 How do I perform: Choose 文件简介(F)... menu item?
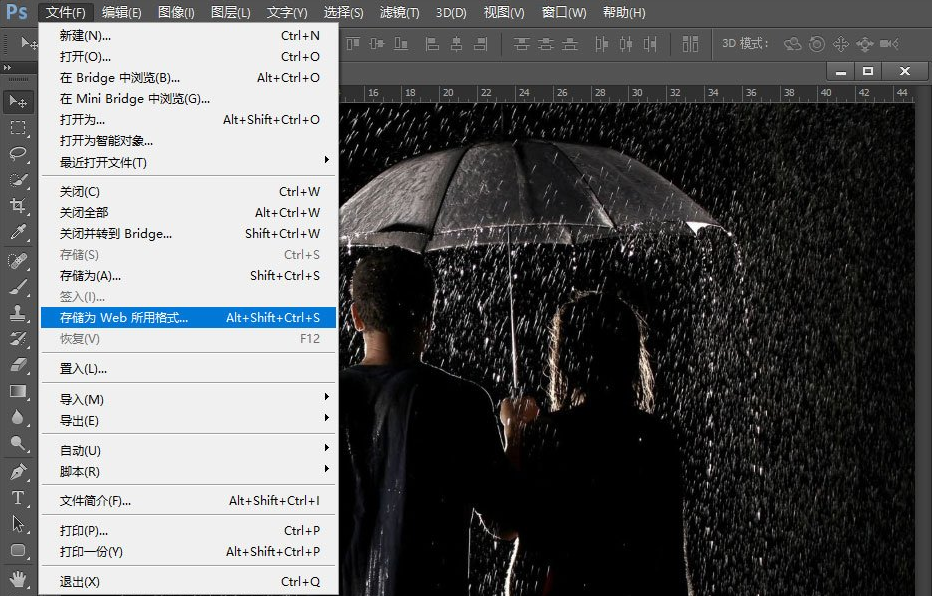pos(189,501)
